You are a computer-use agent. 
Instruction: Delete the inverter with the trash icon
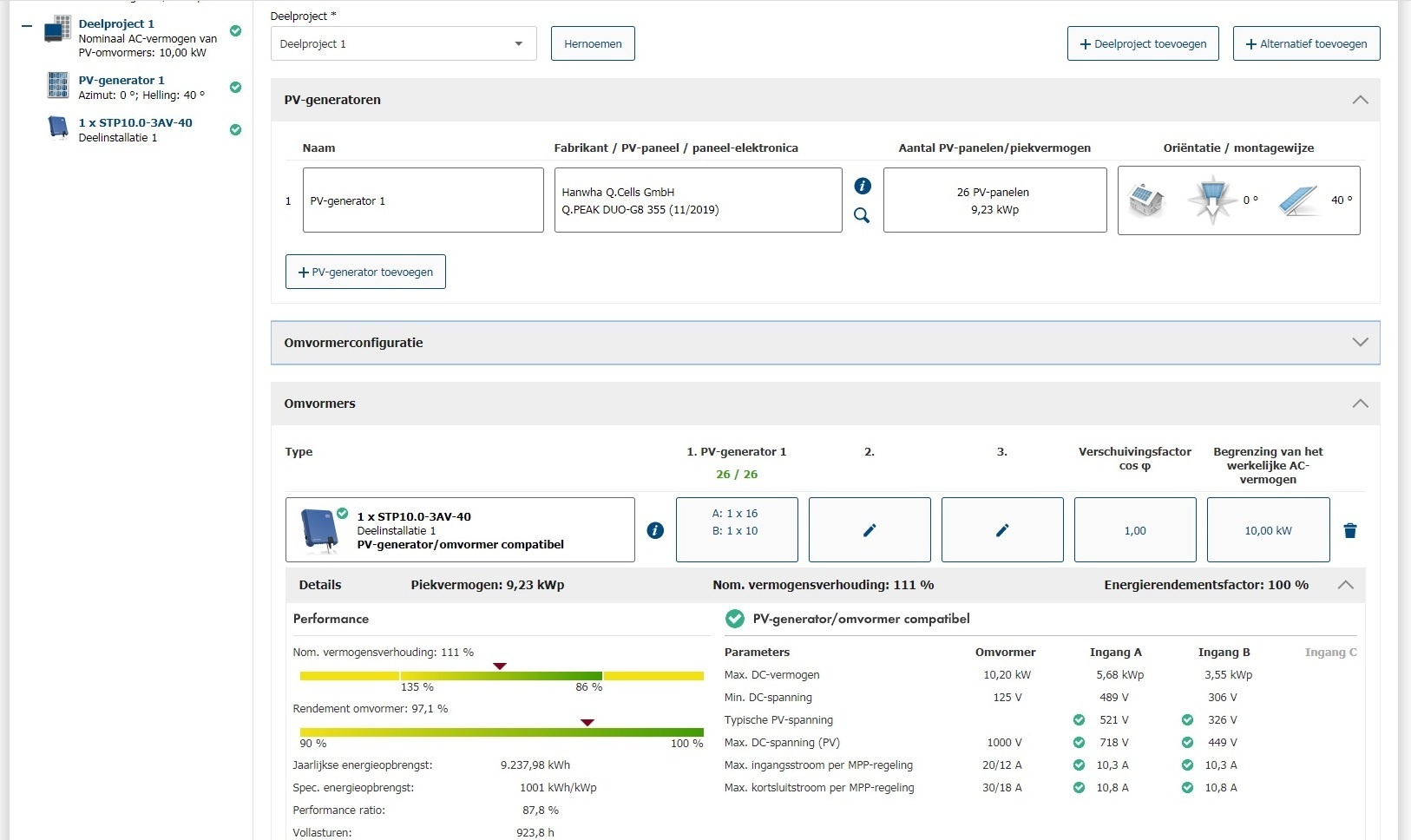[1349, 530]
